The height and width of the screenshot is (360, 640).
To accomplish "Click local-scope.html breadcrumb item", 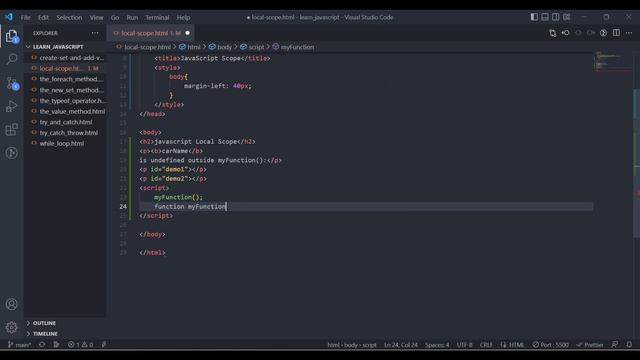I will [x=143, y=47].
